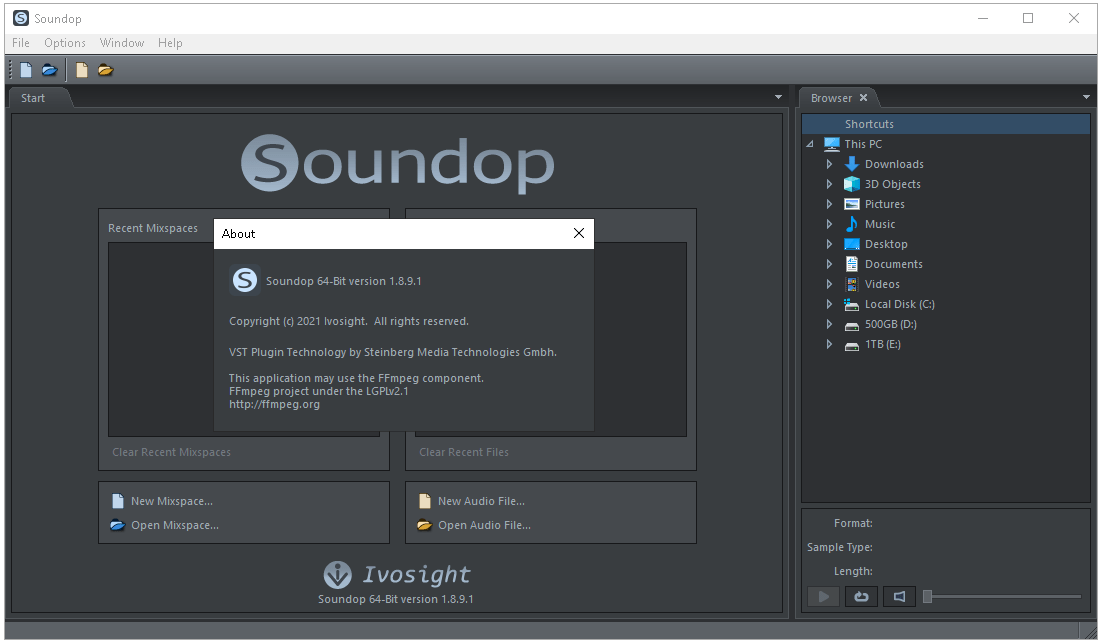Image resolution: width=1099 pixels, height=642 pixels.
Task: Click the Ivosight logo icon
Action: click(337, 575)
